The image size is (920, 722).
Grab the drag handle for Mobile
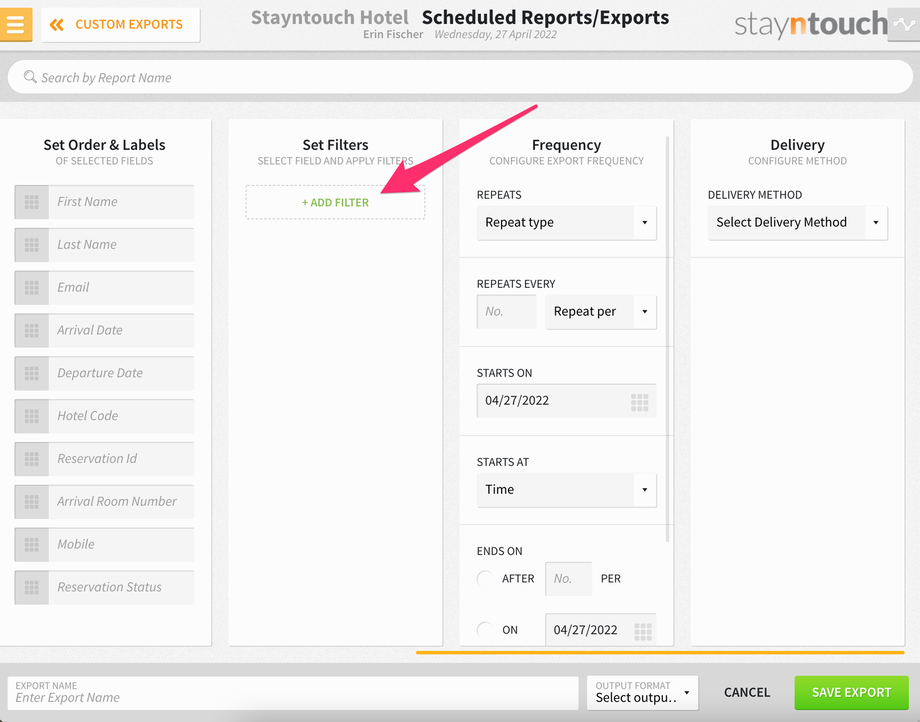point(32,545)
